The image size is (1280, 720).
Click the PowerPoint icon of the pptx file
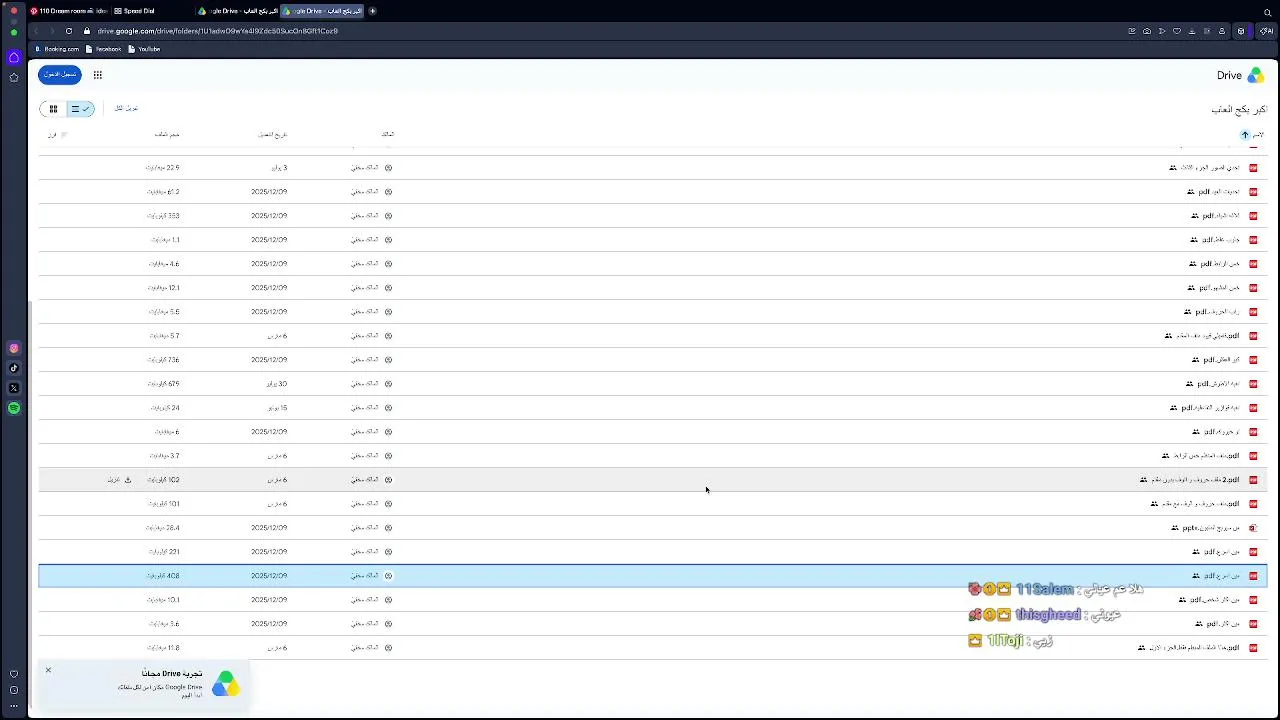click(1253, 528)
